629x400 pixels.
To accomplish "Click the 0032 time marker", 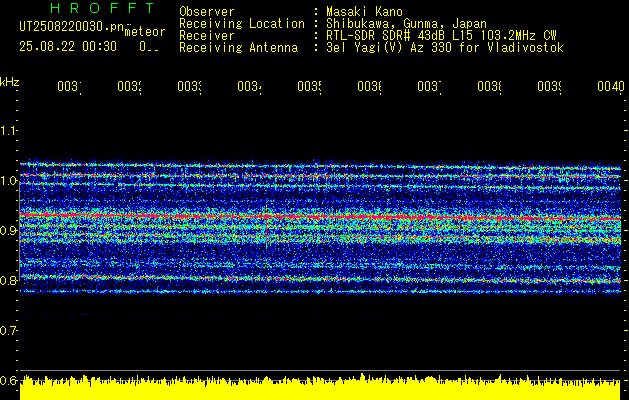I will click(130, 86).
